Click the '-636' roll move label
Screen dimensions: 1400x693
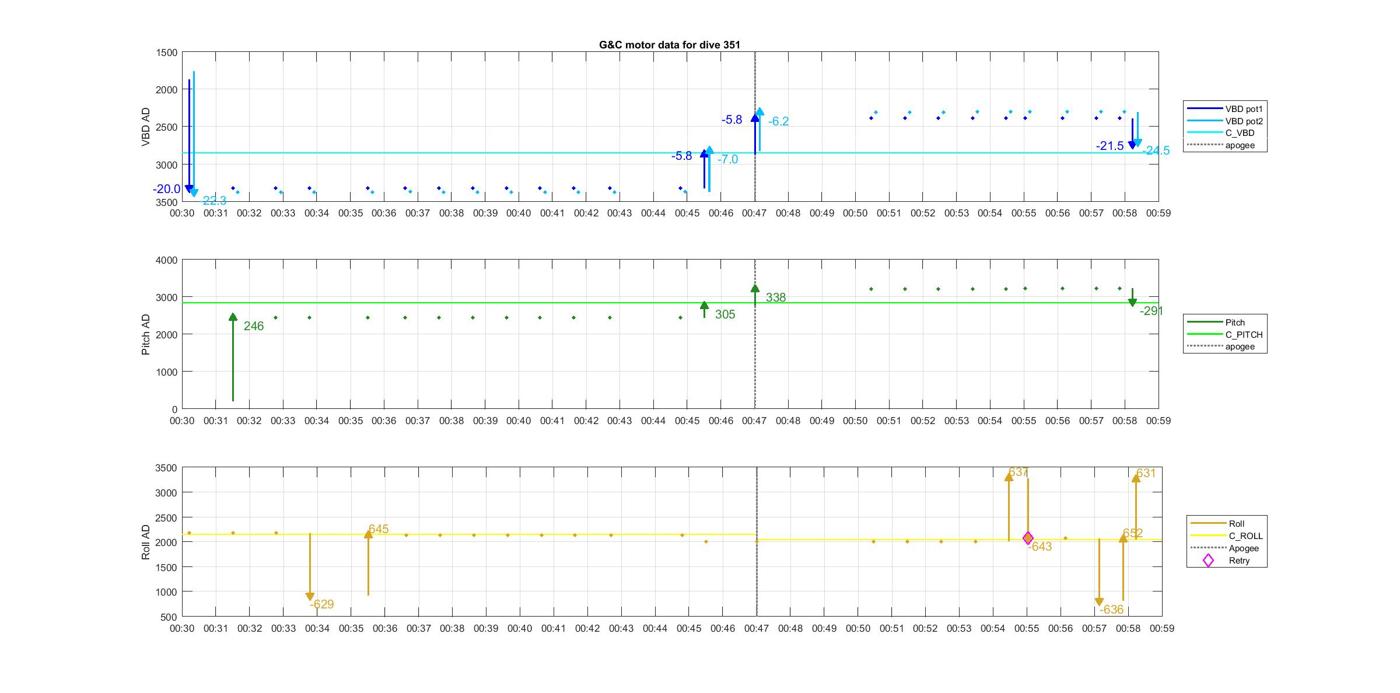[1111, 609]
